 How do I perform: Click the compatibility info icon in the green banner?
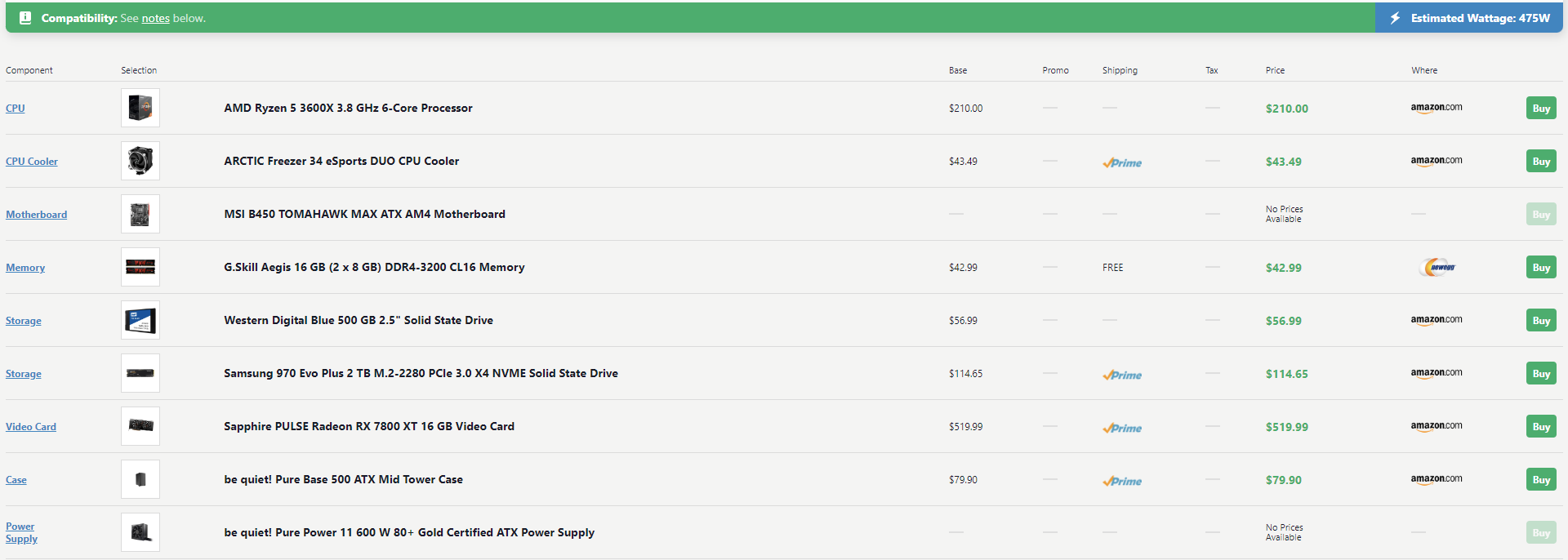(25, 18)
